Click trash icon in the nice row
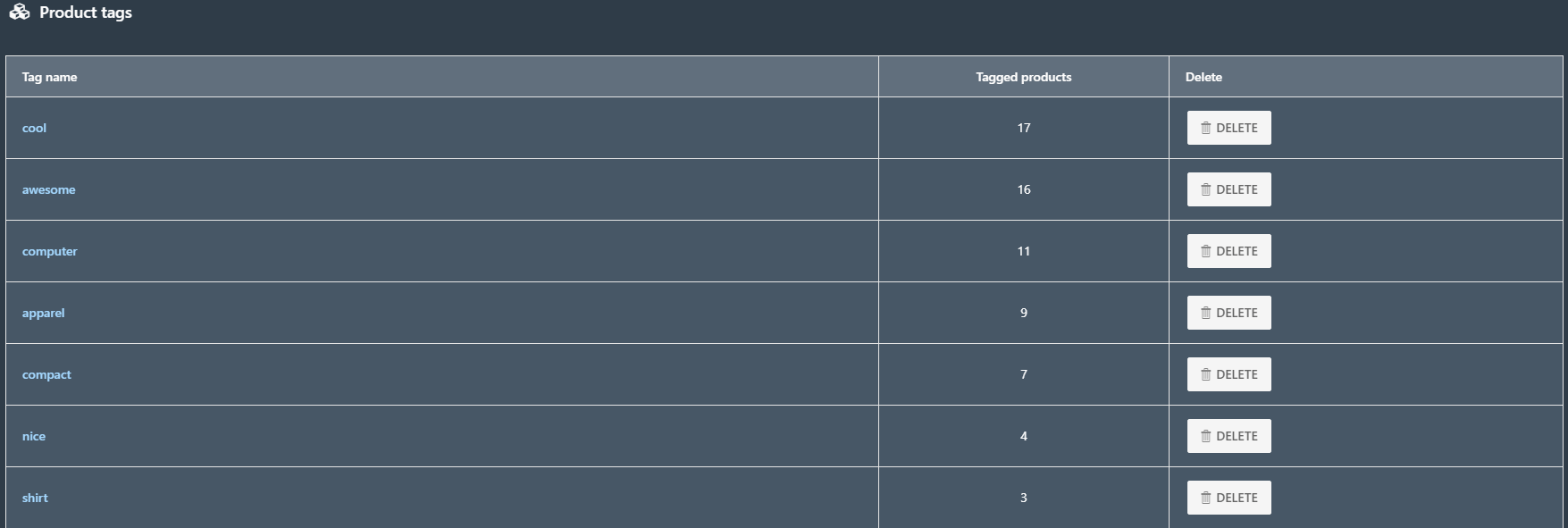 point(1205,436)
